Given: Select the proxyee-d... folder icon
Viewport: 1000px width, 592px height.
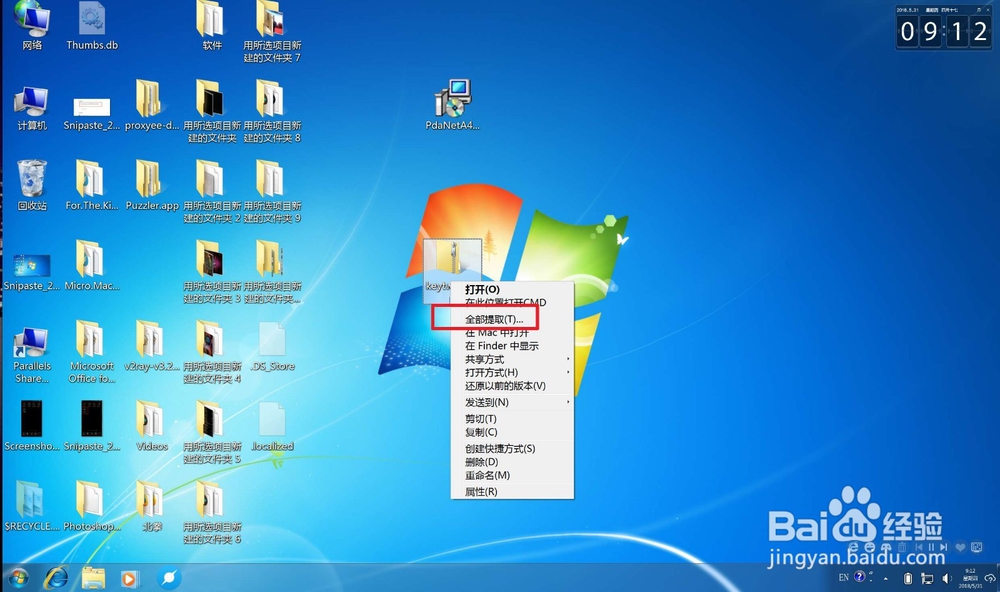Looking at the screenshot, I should [x=152, y=106].
